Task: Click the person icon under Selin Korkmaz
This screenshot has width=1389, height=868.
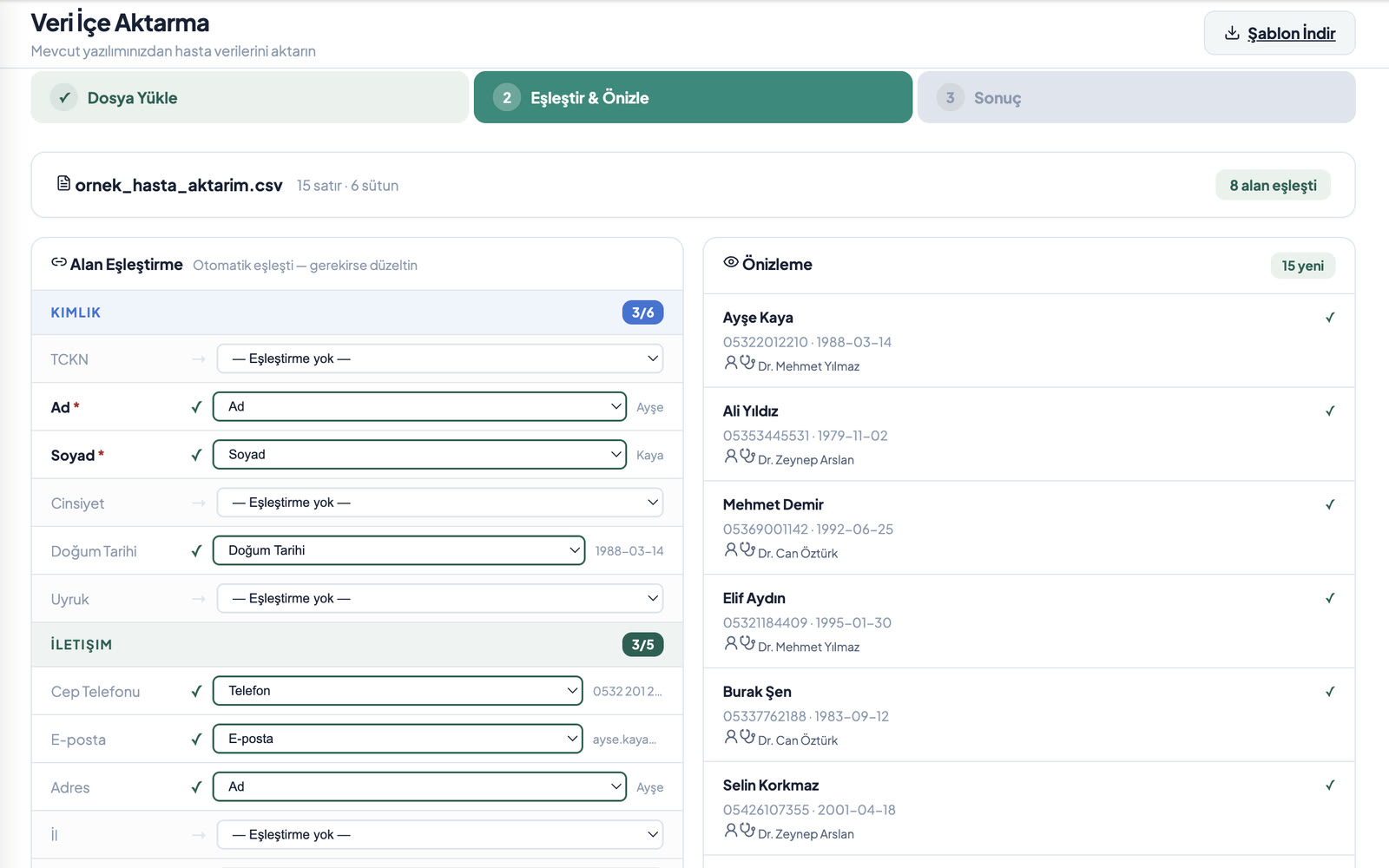Action: point(731,831)
